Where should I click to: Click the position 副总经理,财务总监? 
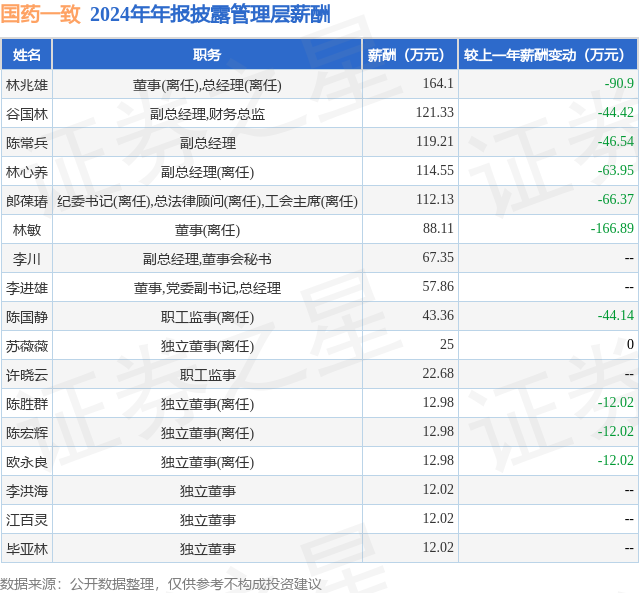tap(207, 114)
